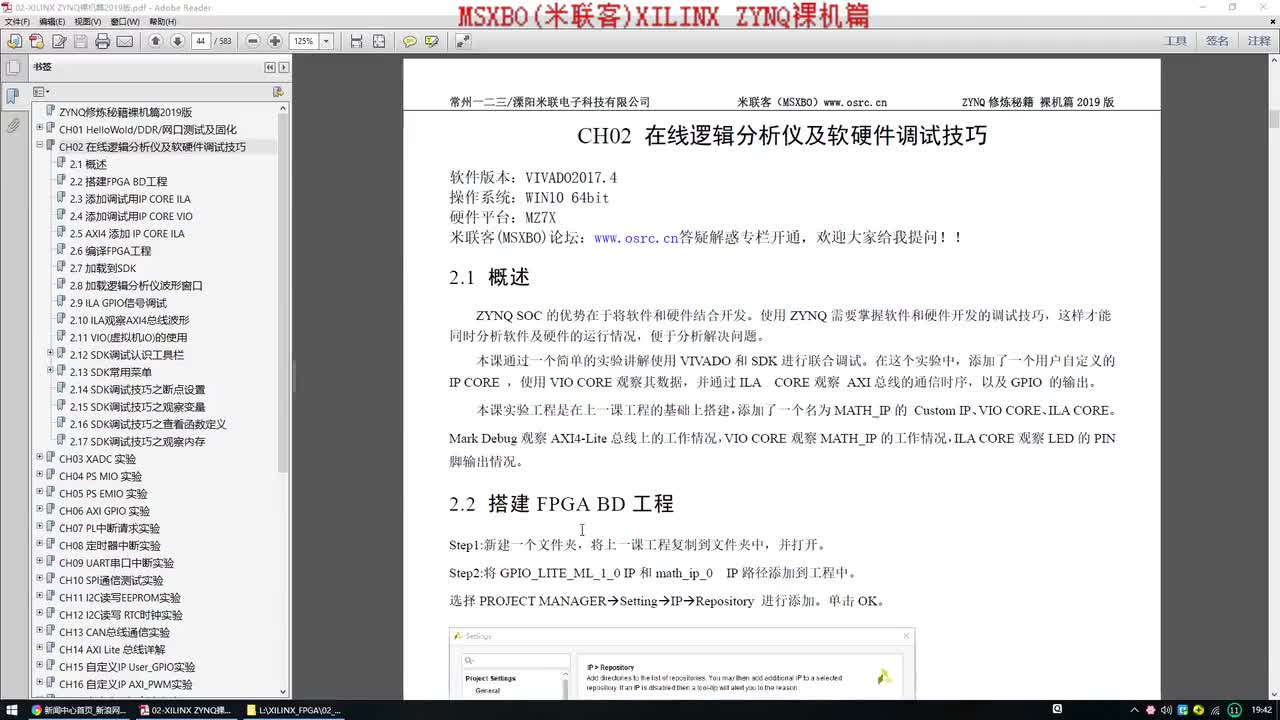This screenshot has height=720, width=1280.
Task: Click the 125% zoom value field
Action: click(304, 41)
